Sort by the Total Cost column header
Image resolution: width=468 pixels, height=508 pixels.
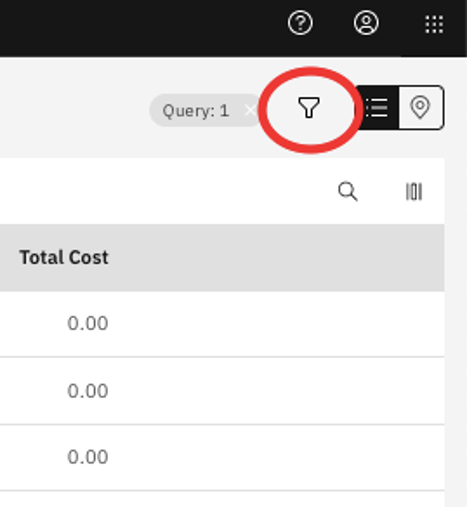point(64,257)
